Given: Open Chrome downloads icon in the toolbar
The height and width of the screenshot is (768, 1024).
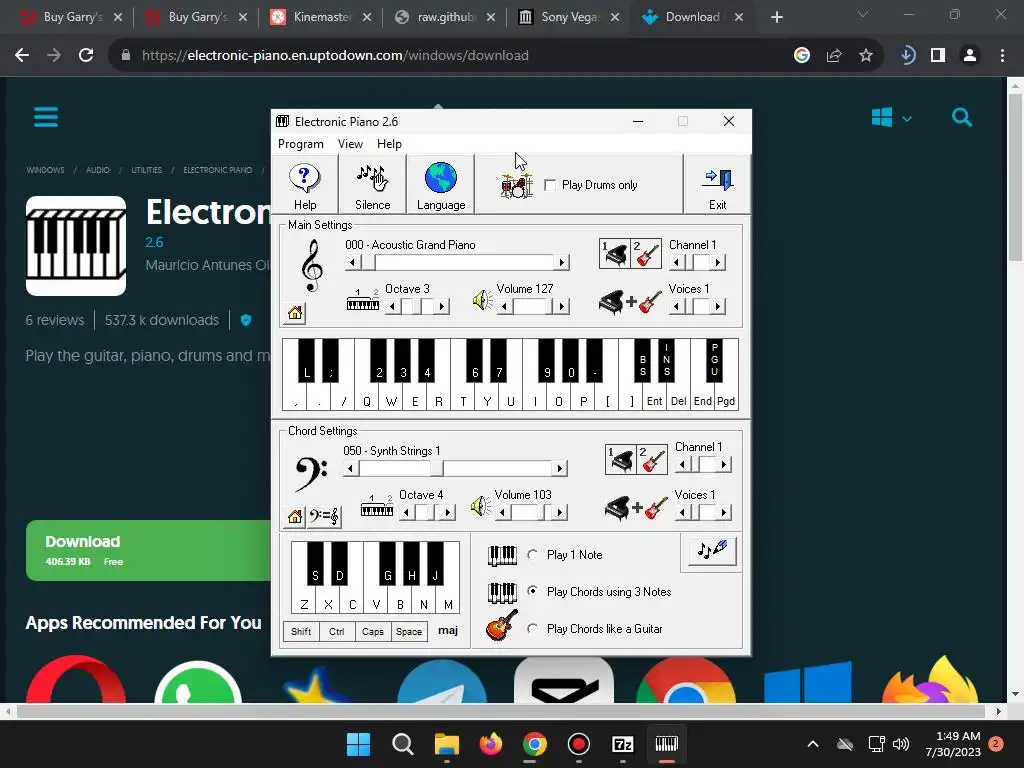Looking at the screenshot, I should [x=907, y=56].
